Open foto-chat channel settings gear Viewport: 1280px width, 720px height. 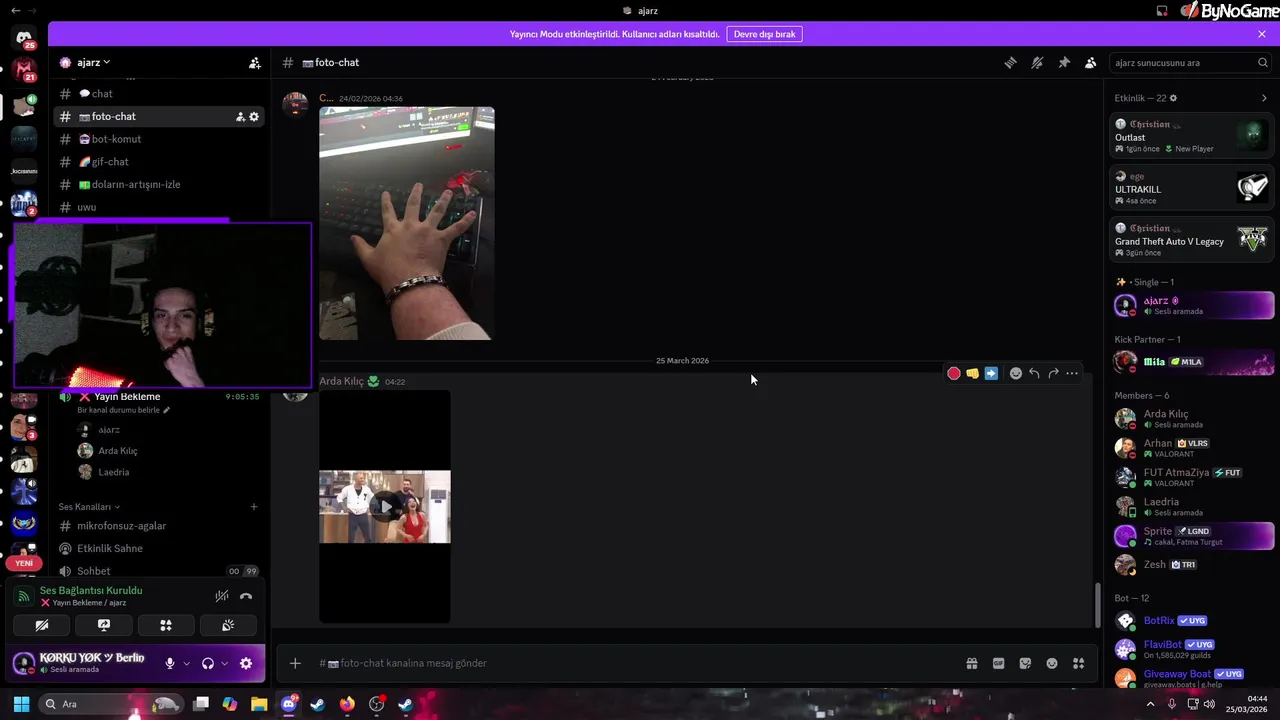point(254,117)
